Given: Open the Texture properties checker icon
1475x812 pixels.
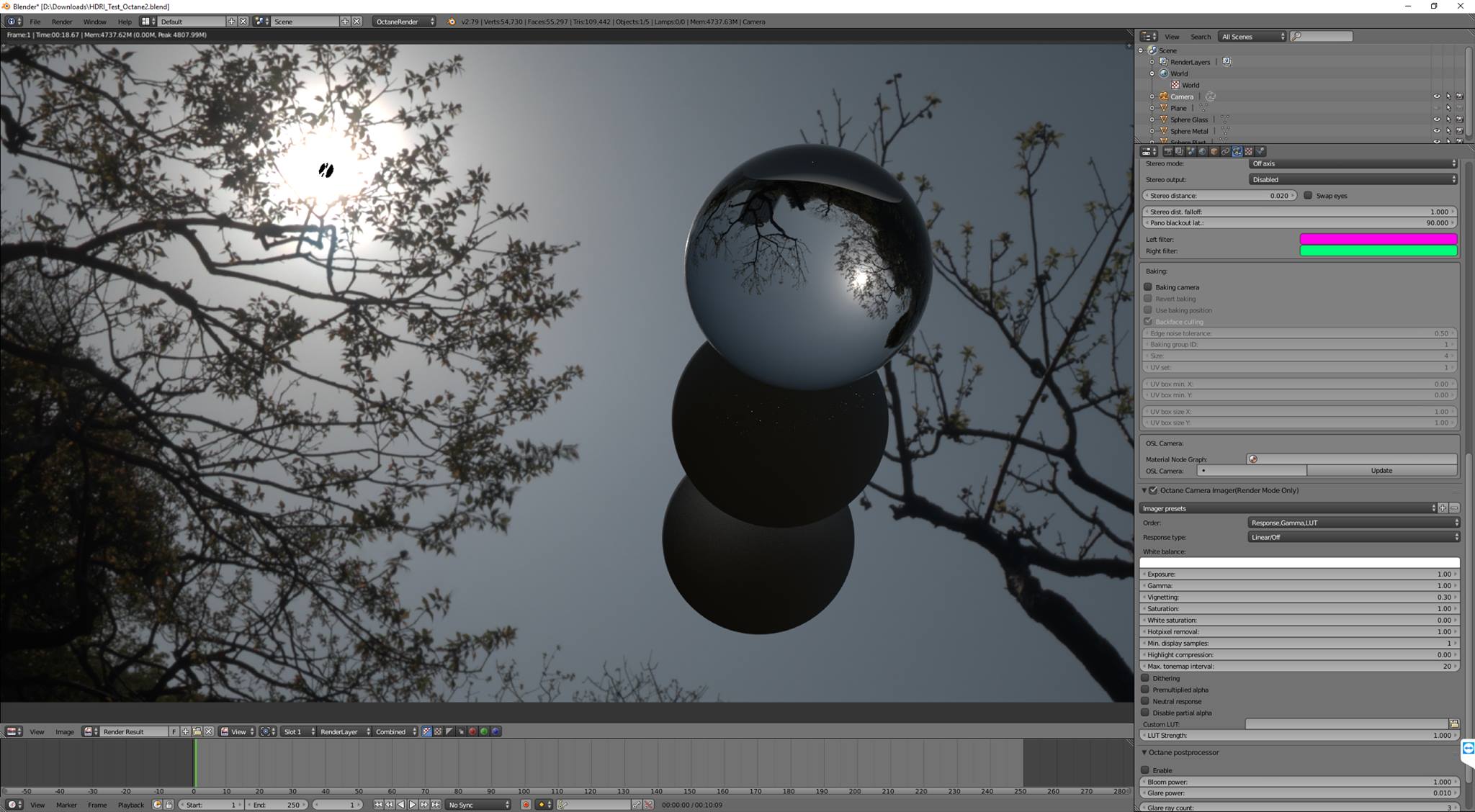Looking at the screenshot, I should click(x=1248, y=151).
